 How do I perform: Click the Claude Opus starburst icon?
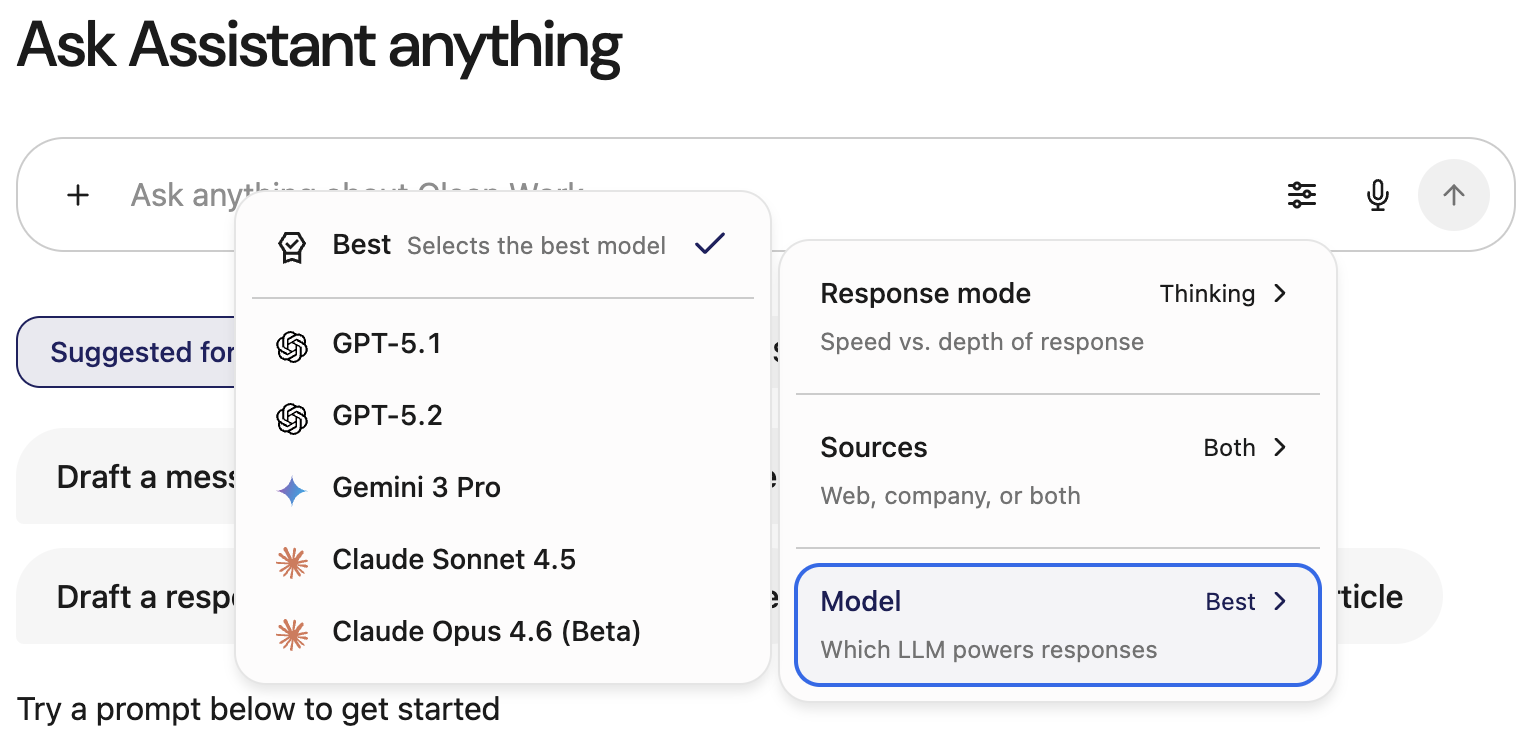tap(291, 634)
